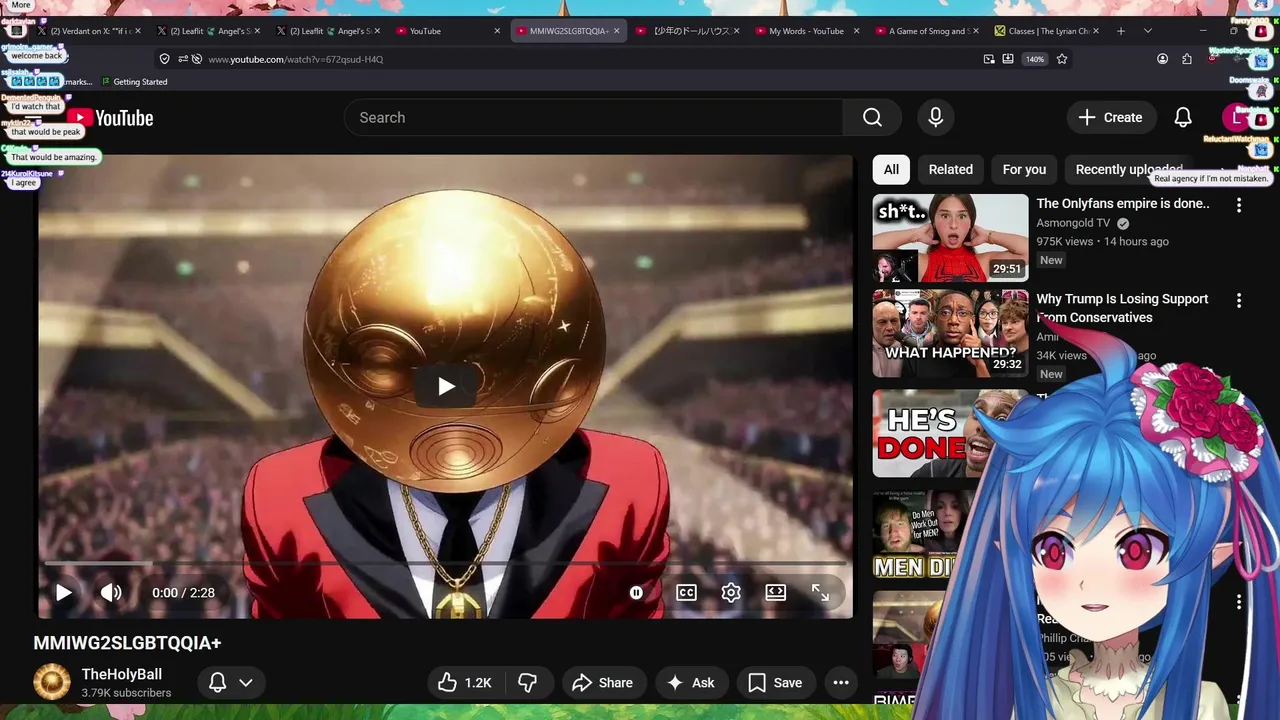Open the list all tabs dropdown
1280x720 pixels.
(x=1147, y=31)
